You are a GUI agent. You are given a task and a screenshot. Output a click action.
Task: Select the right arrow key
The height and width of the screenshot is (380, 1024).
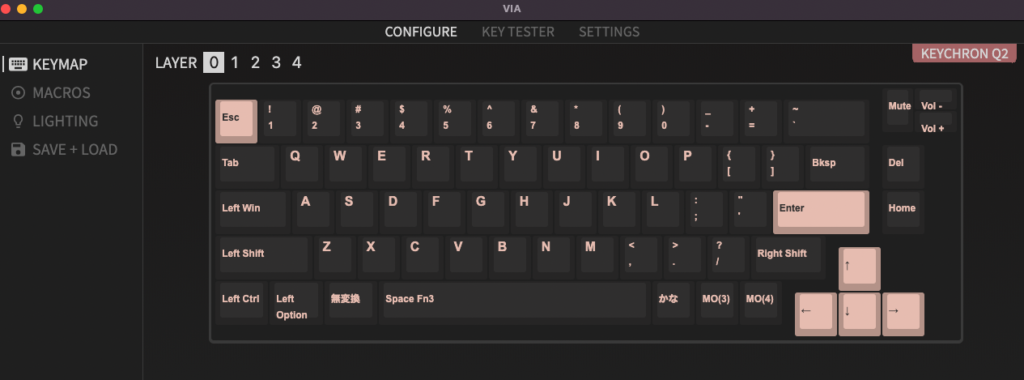pyautogui.click(x=903, y=314)
